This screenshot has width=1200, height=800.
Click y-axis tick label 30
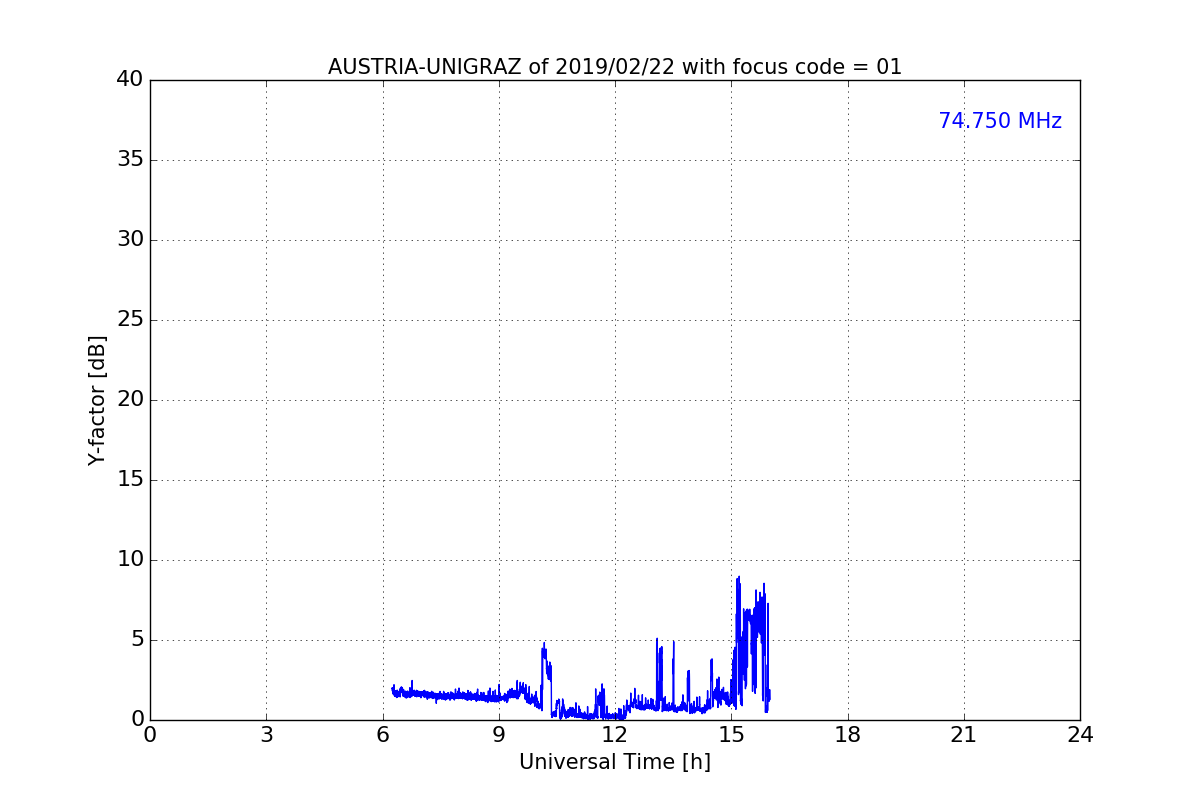130,240
